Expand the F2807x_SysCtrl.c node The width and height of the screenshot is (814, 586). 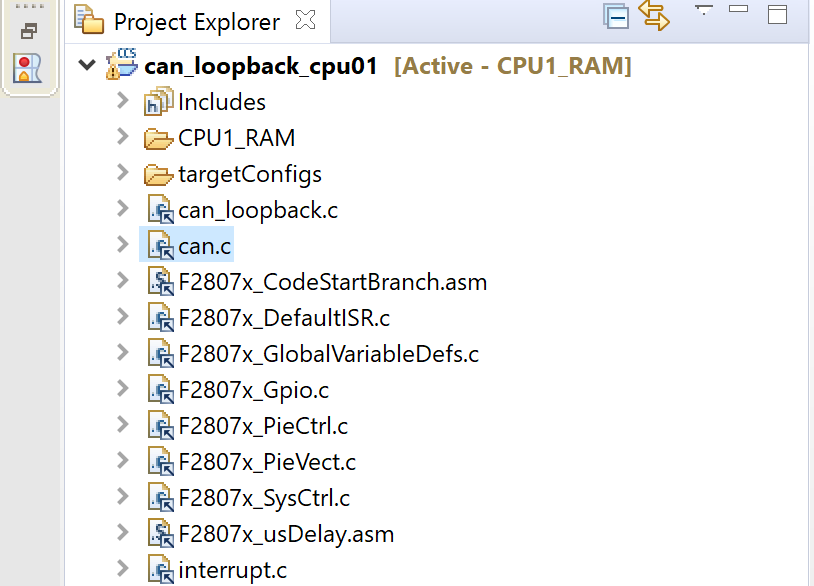click(122, 497)
